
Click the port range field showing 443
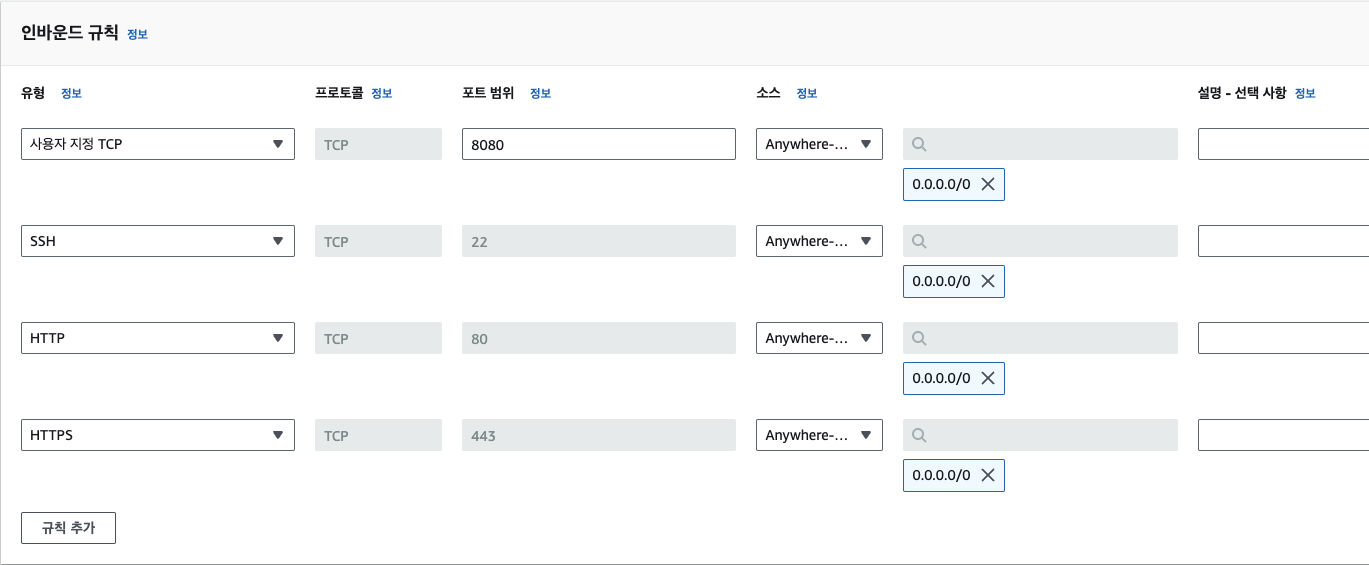598,435
